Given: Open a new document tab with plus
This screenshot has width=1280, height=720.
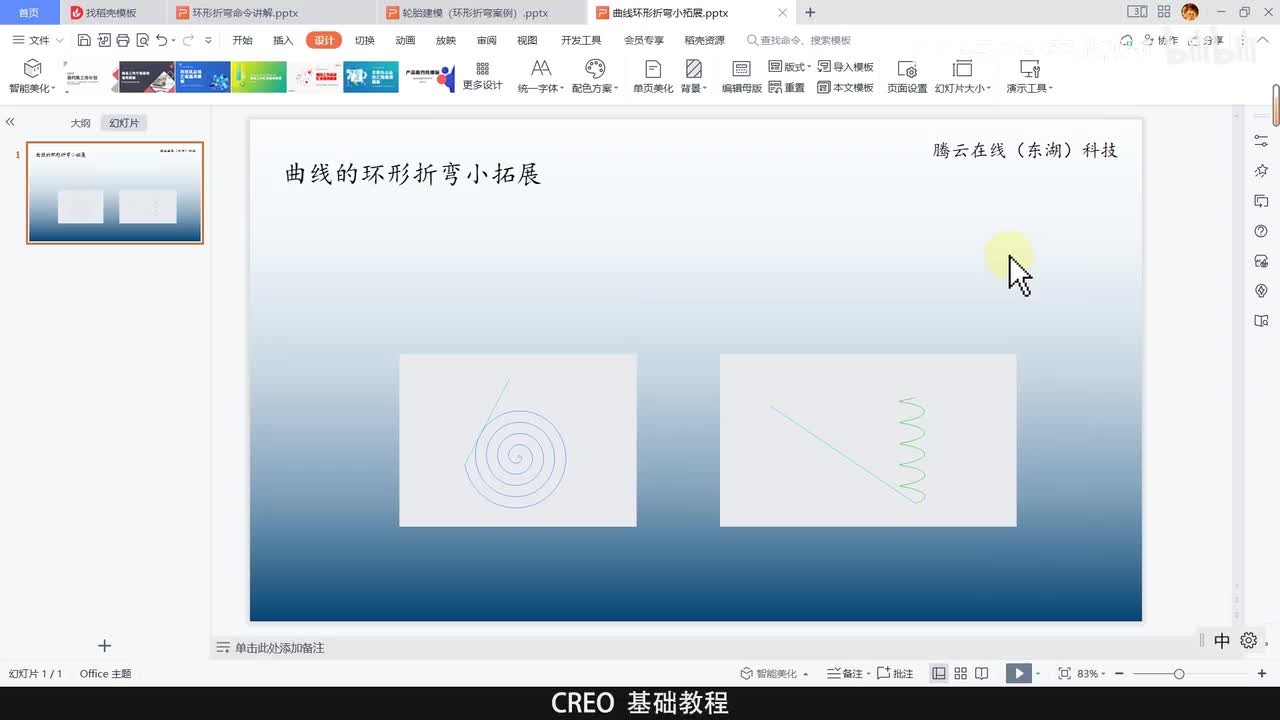Looking at the screenshot, I should pos(810,13).
